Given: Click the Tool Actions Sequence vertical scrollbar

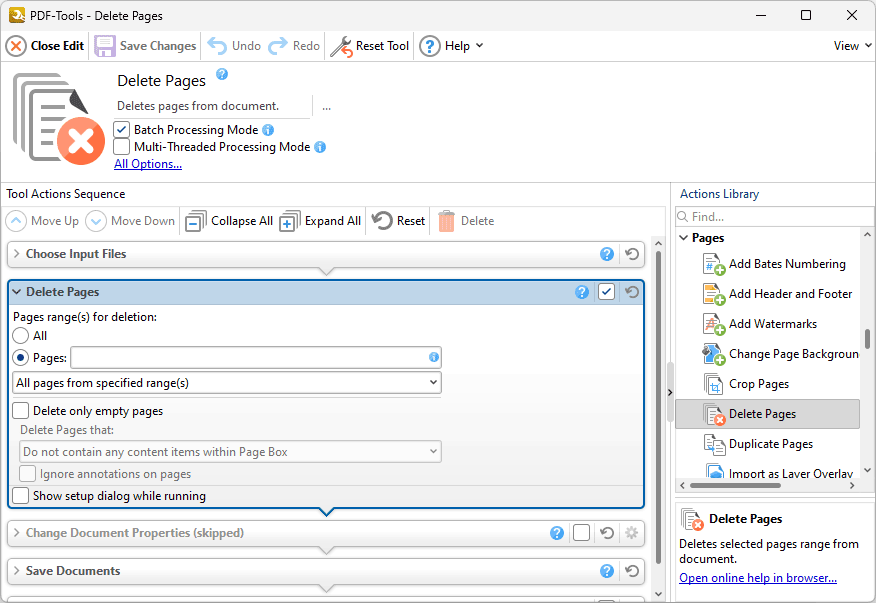Looking at the screenshot, I should point(658,408).
